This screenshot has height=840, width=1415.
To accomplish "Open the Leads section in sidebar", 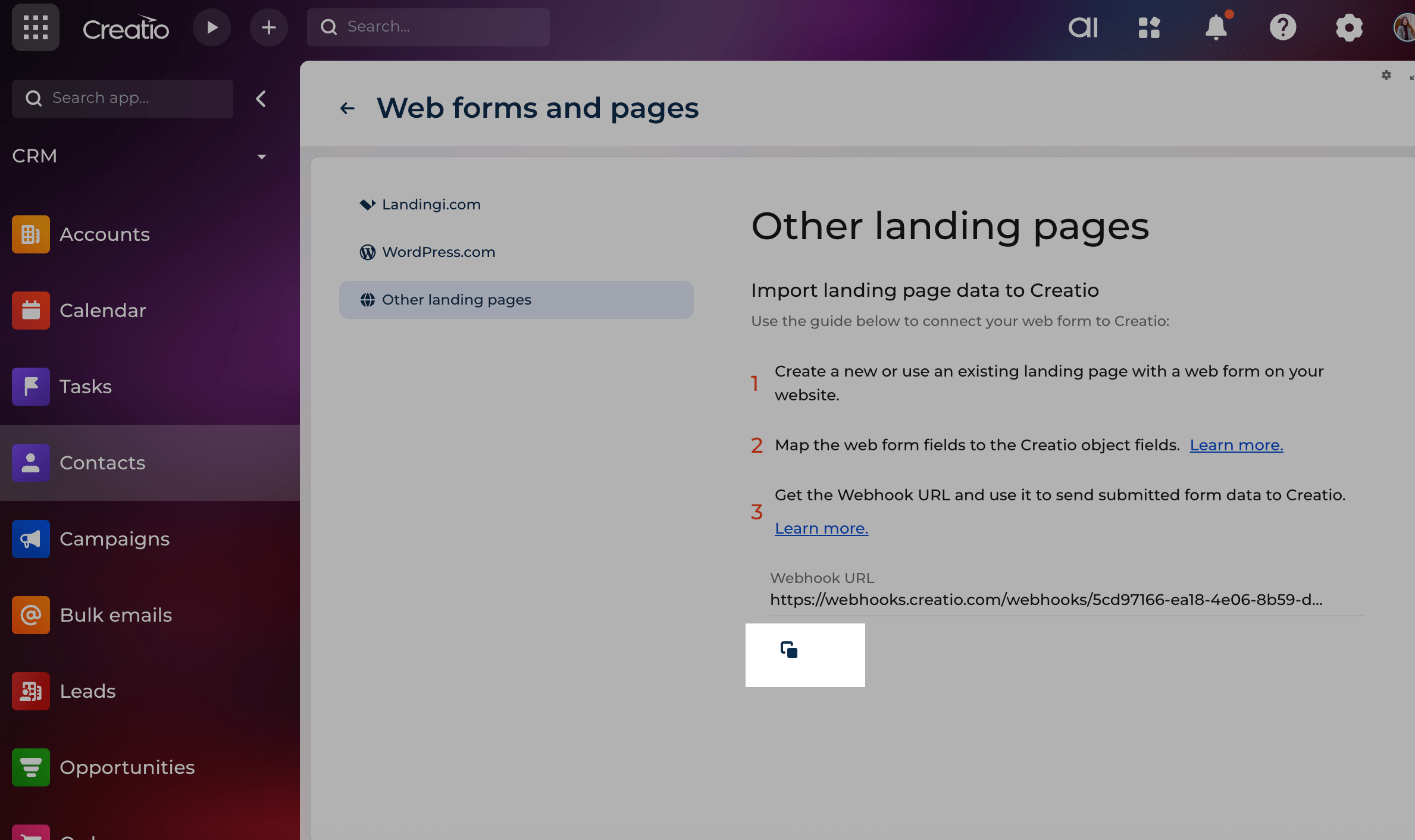I will [87, 691].
